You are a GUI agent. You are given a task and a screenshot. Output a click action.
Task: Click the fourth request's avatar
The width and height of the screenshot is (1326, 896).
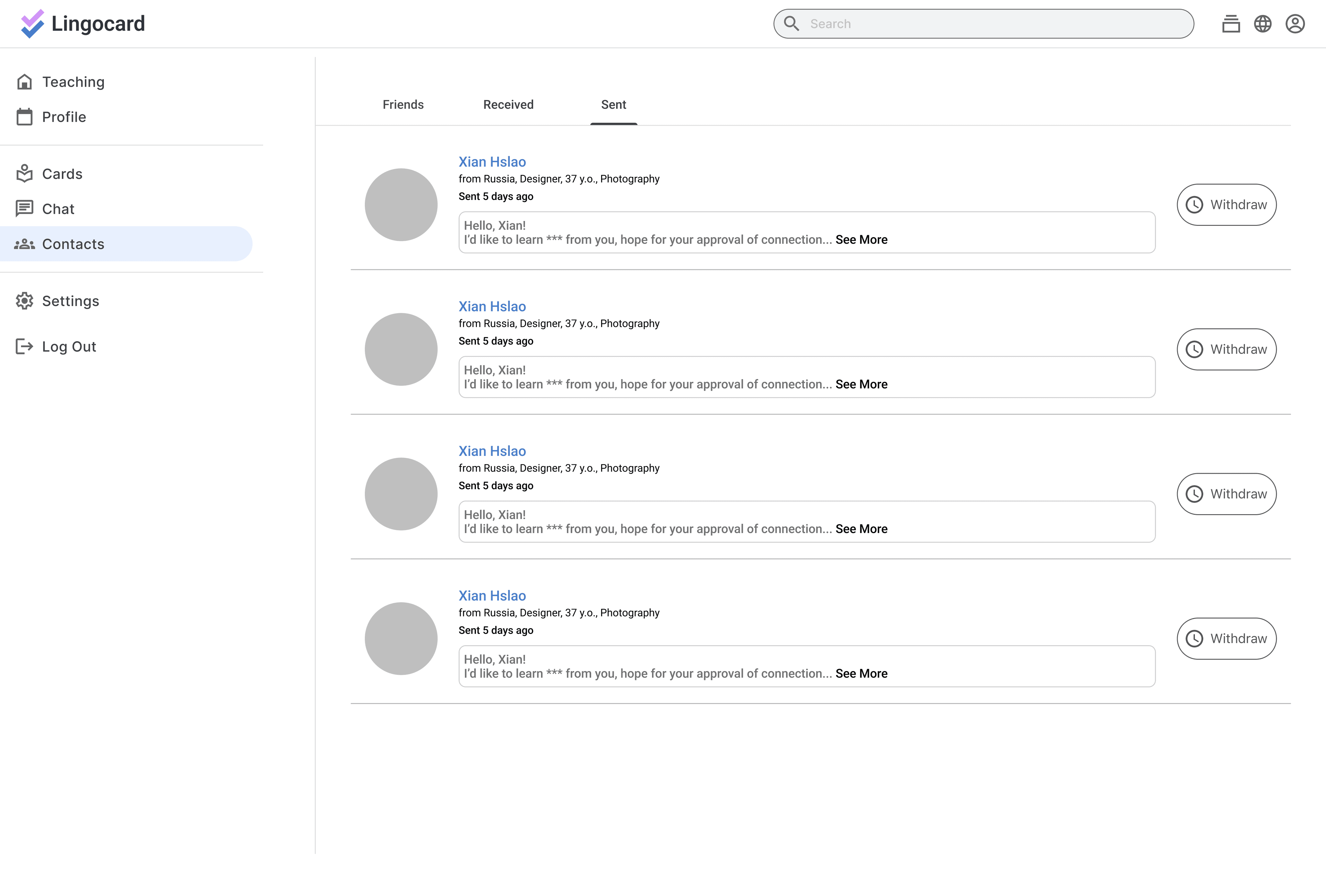click(401, 639)
